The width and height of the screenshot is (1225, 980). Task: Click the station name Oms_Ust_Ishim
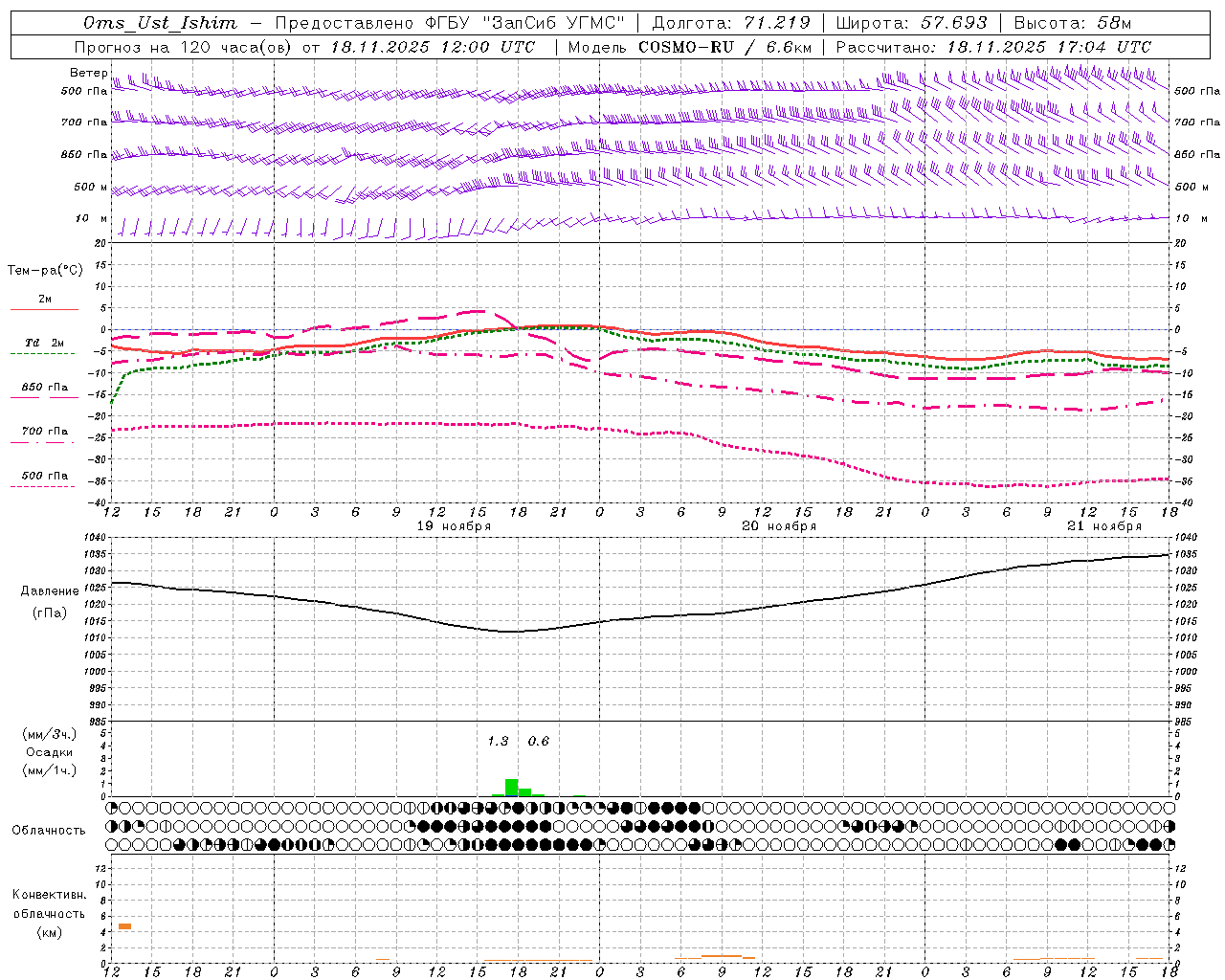click(x=160, y=23)
